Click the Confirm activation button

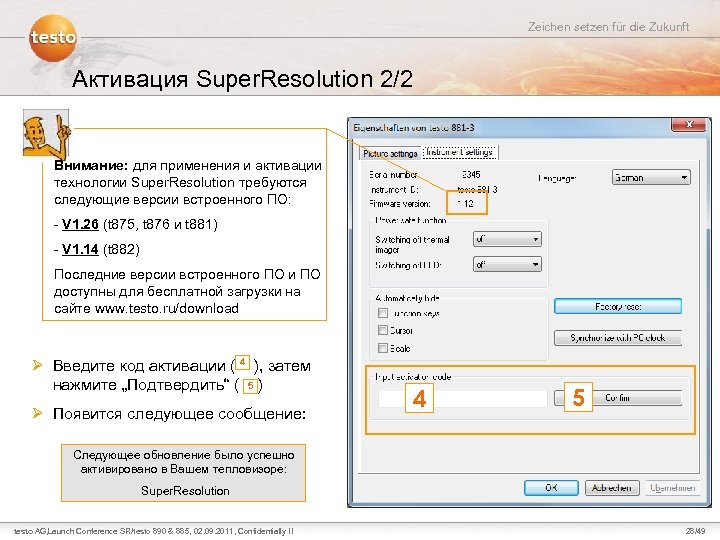618,398
